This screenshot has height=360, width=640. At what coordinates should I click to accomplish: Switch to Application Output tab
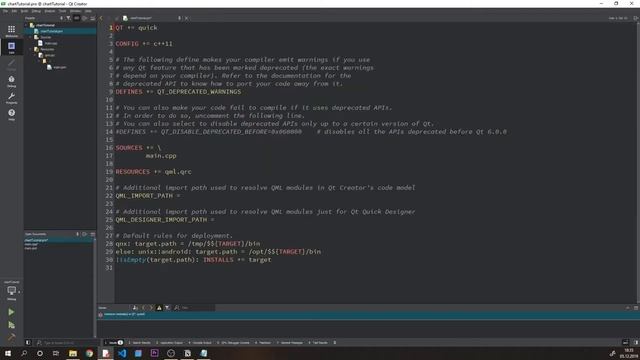point(170,342)
